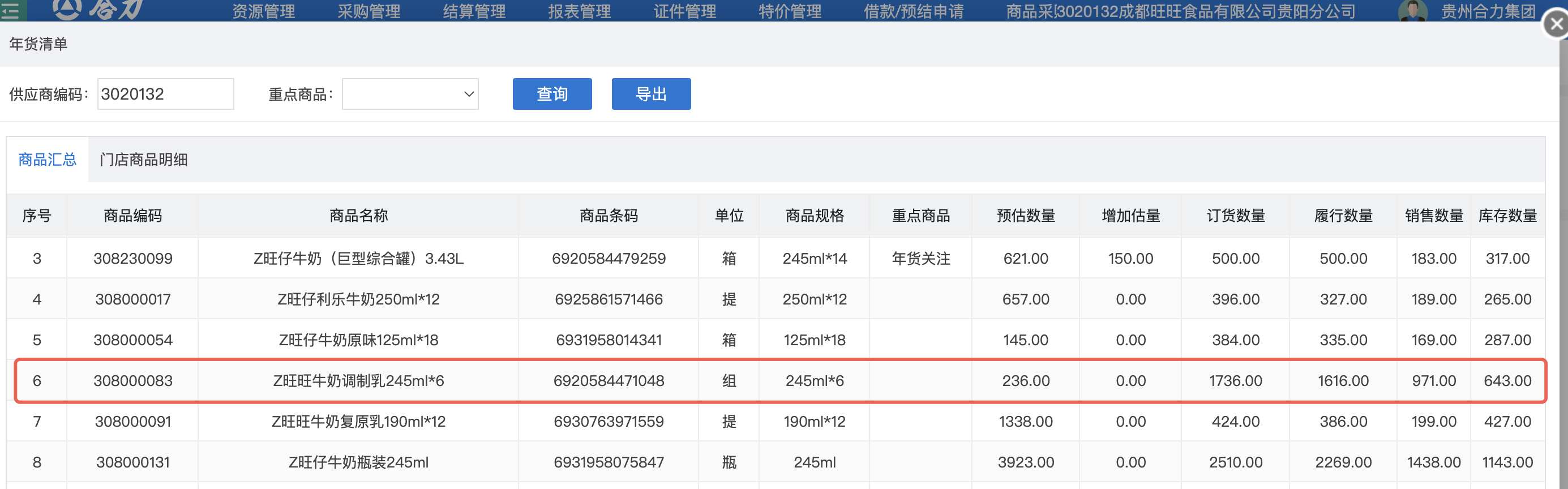The image size is (1568, 489).
Task: Click the user avatar icon in header
Action: click(1412, 10)
